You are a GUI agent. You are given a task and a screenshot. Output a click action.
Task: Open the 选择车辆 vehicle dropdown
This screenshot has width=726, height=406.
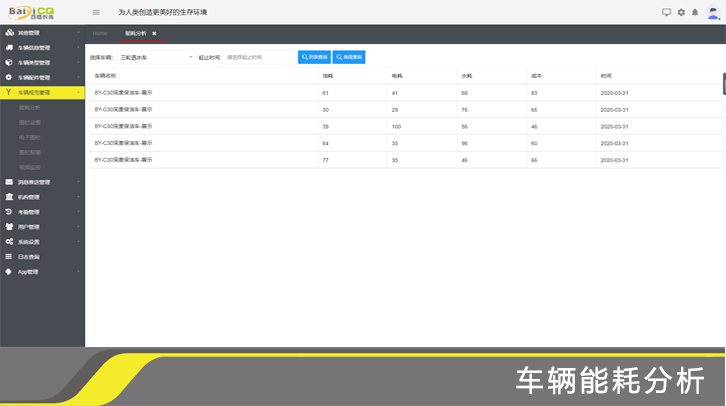click(x=156, y=57)
